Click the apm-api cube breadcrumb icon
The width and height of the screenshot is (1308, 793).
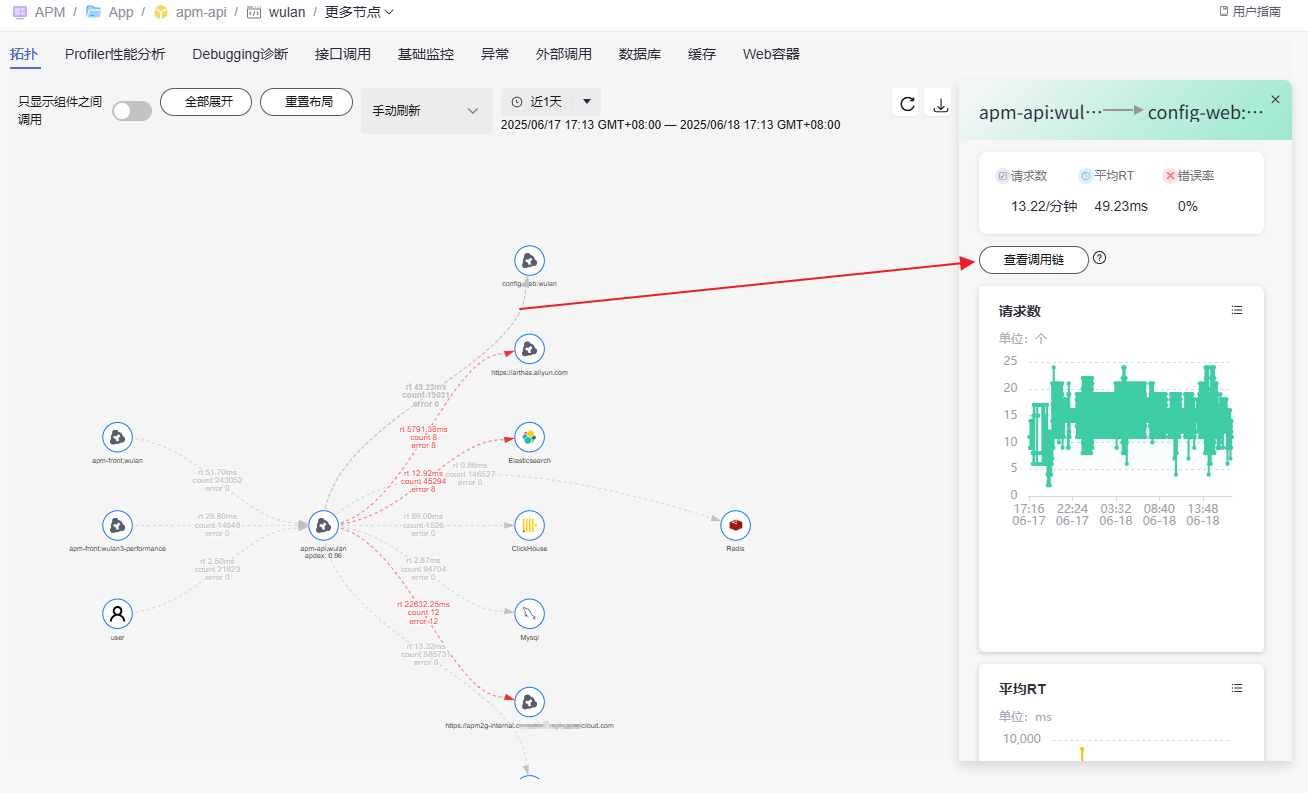pos(161,12)
